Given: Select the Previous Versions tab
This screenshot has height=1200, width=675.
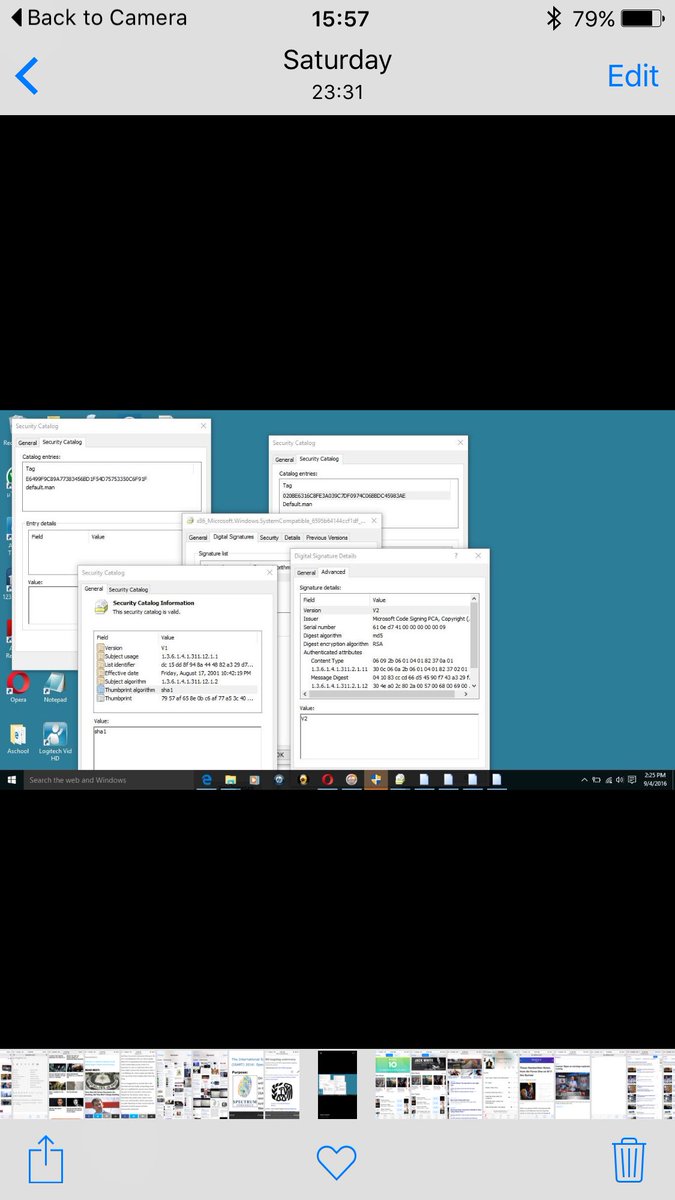Looking at the screenshot, I should click(x=327, y=538).
